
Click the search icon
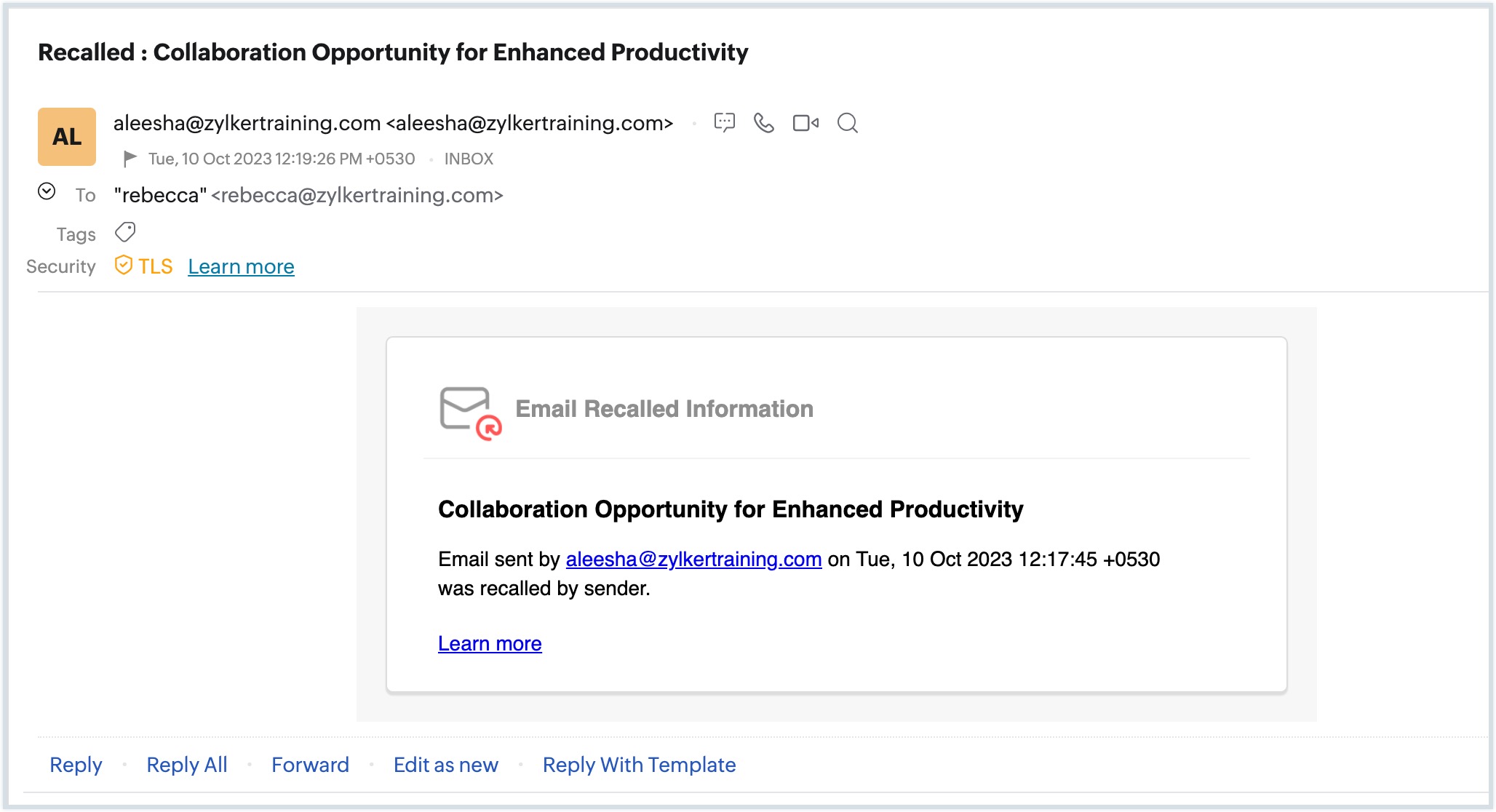pyautogui.click(x=846, y=122)
